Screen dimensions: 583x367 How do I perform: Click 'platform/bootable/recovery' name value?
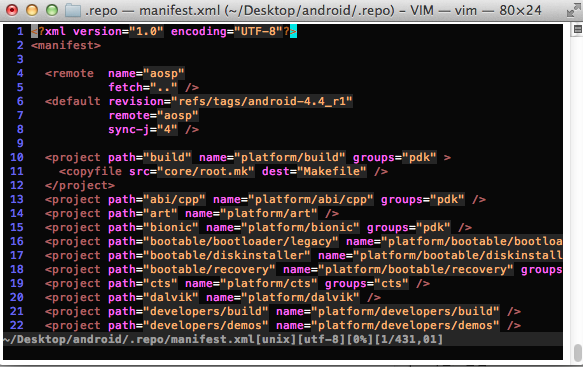pos(416,269)
